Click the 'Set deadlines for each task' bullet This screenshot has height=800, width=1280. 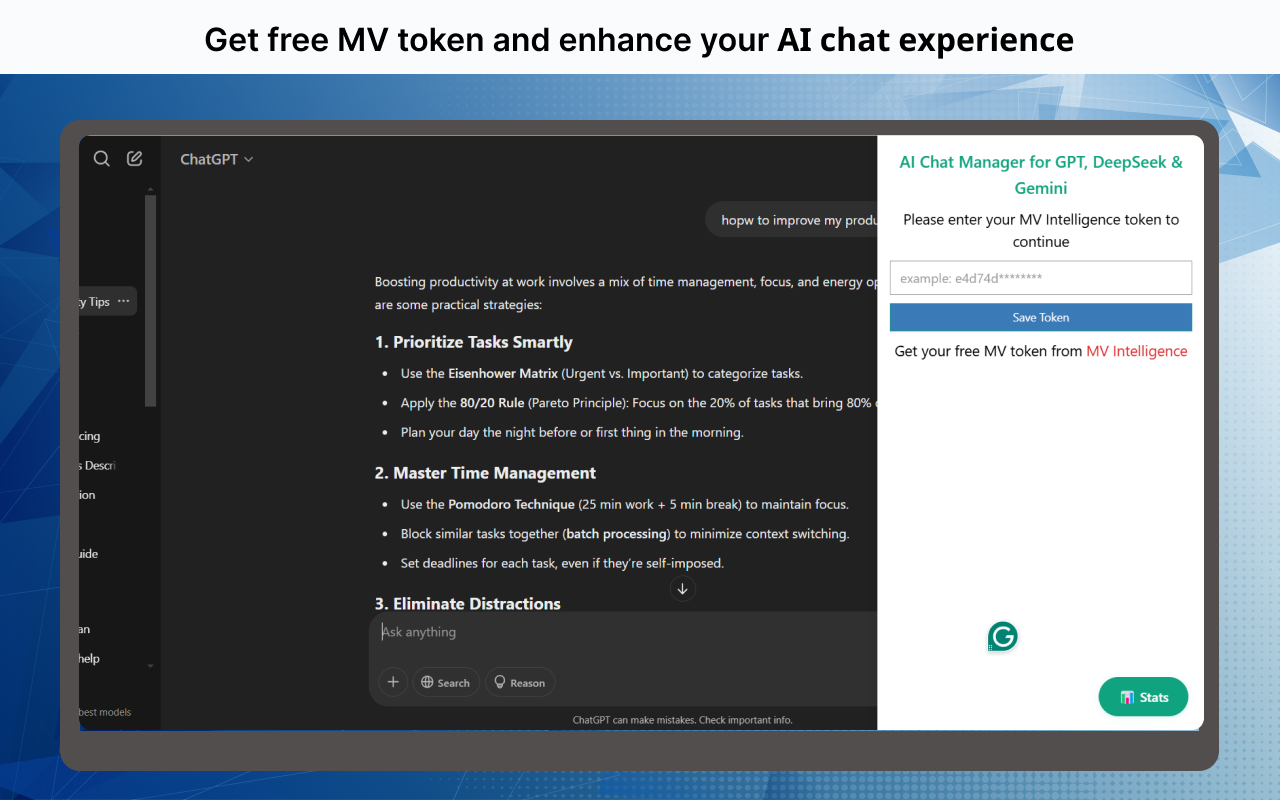point(562,563)
